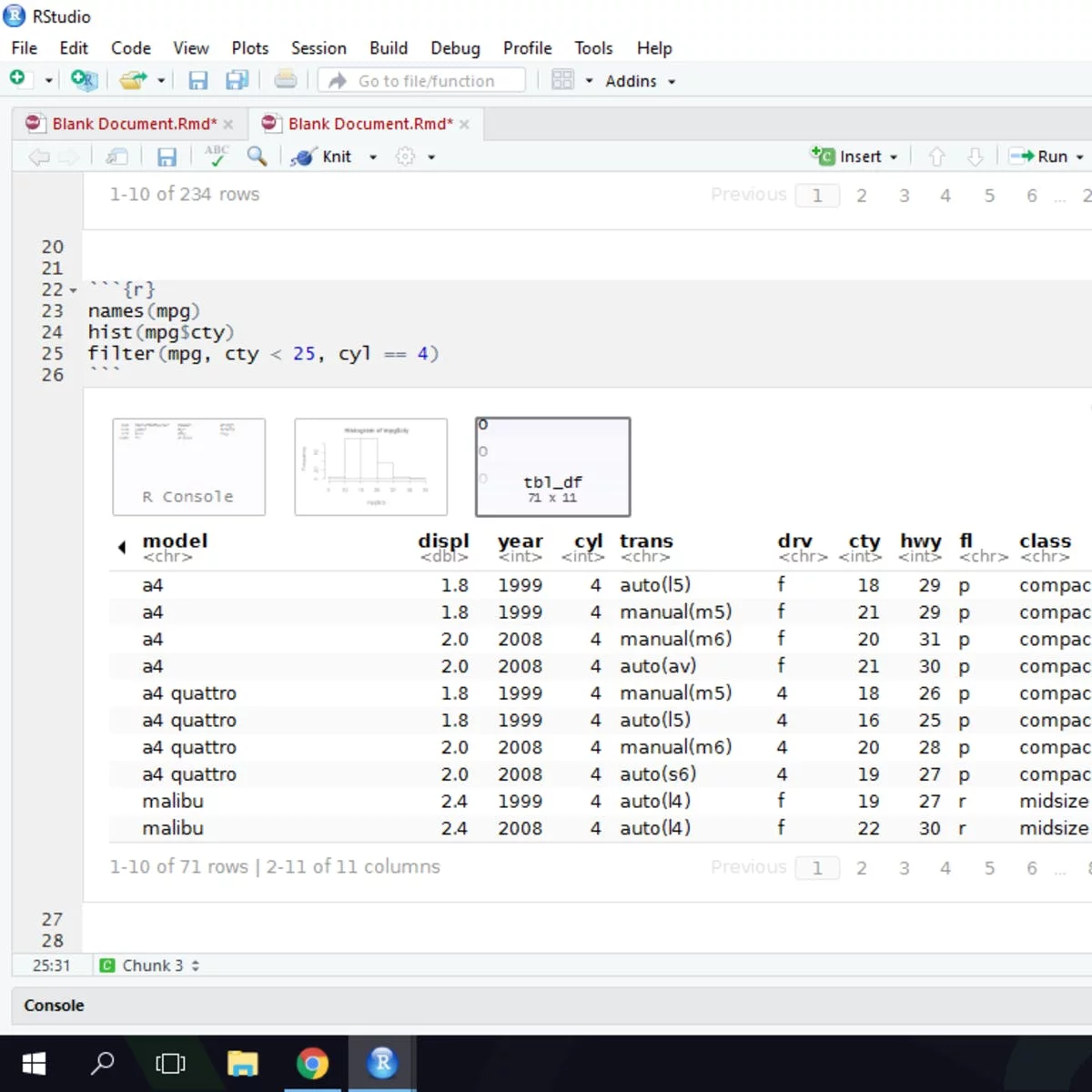Click the Show in new window icon
The height and width of the screenshot is (1092, 1092).
(x=116, y=157)
